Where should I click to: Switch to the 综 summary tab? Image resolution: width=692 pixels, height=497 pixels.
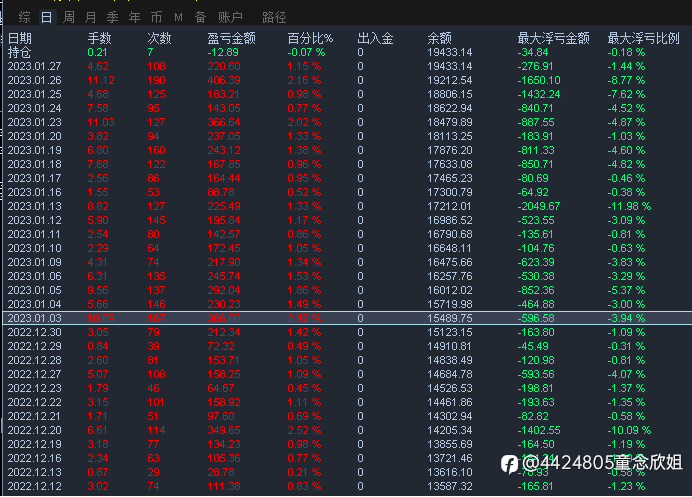(x=25, y=17)
